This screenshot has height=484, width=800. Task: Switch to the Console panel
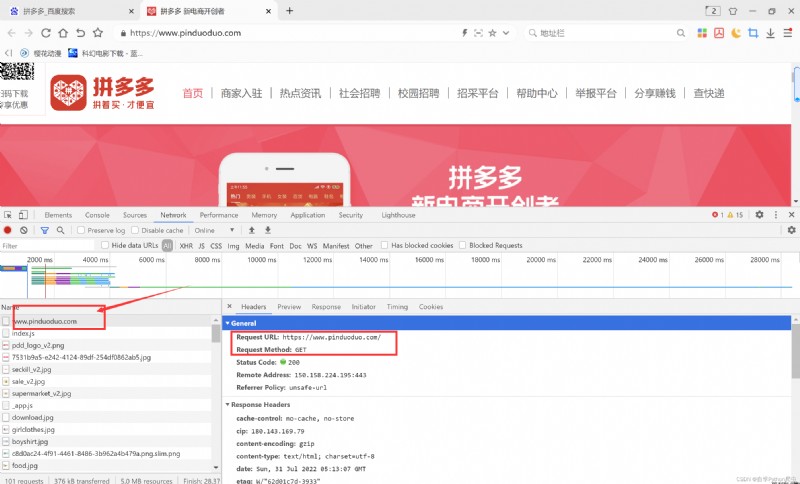[97, 215]
